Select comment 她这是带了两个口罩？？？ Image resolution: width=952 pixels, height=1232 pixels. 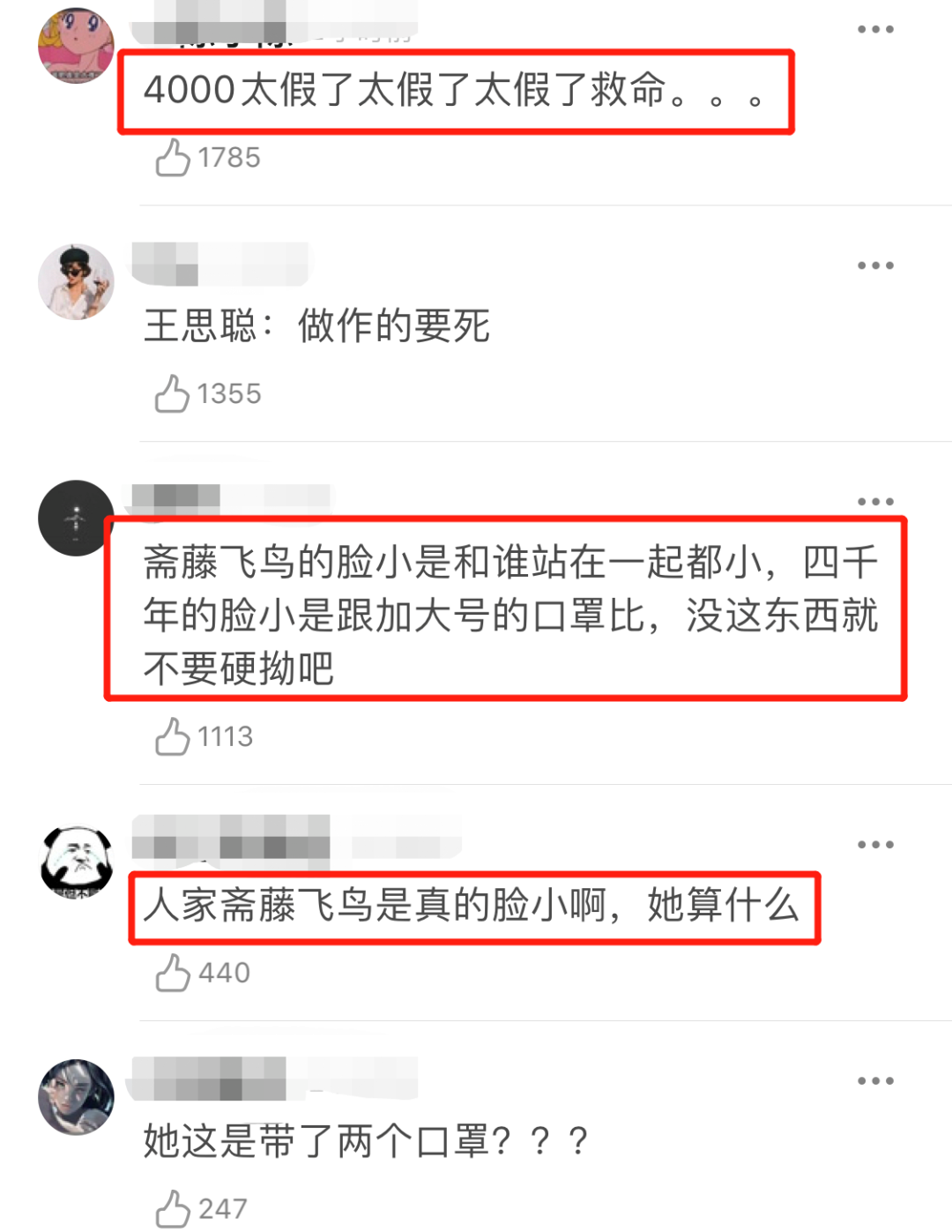pos(366,1141)
